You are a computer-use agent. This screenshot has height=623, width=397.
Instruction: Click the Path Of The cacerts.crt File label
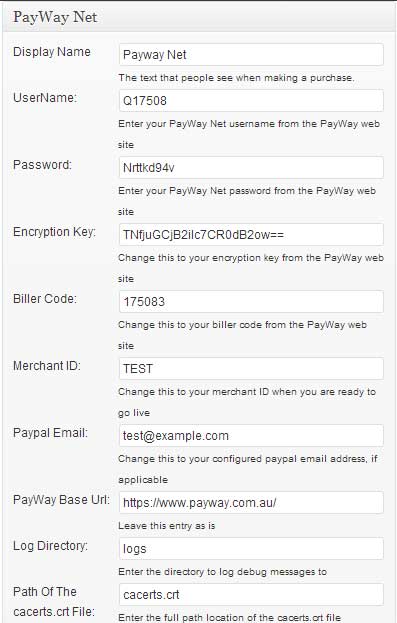tap(54, 602)
